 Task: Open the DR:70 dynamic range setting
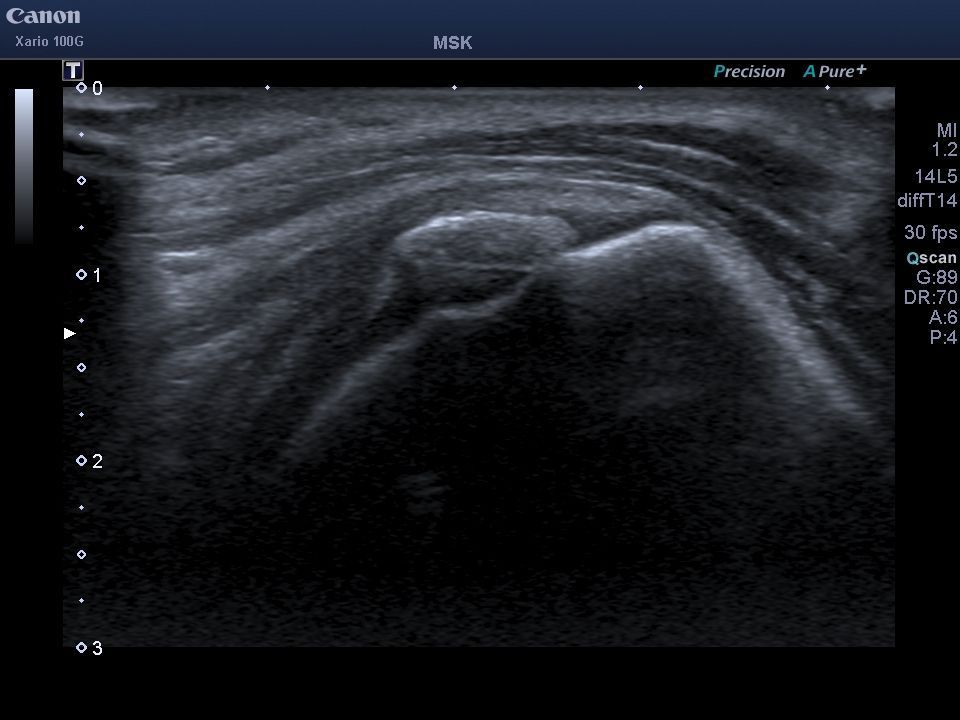930,298
